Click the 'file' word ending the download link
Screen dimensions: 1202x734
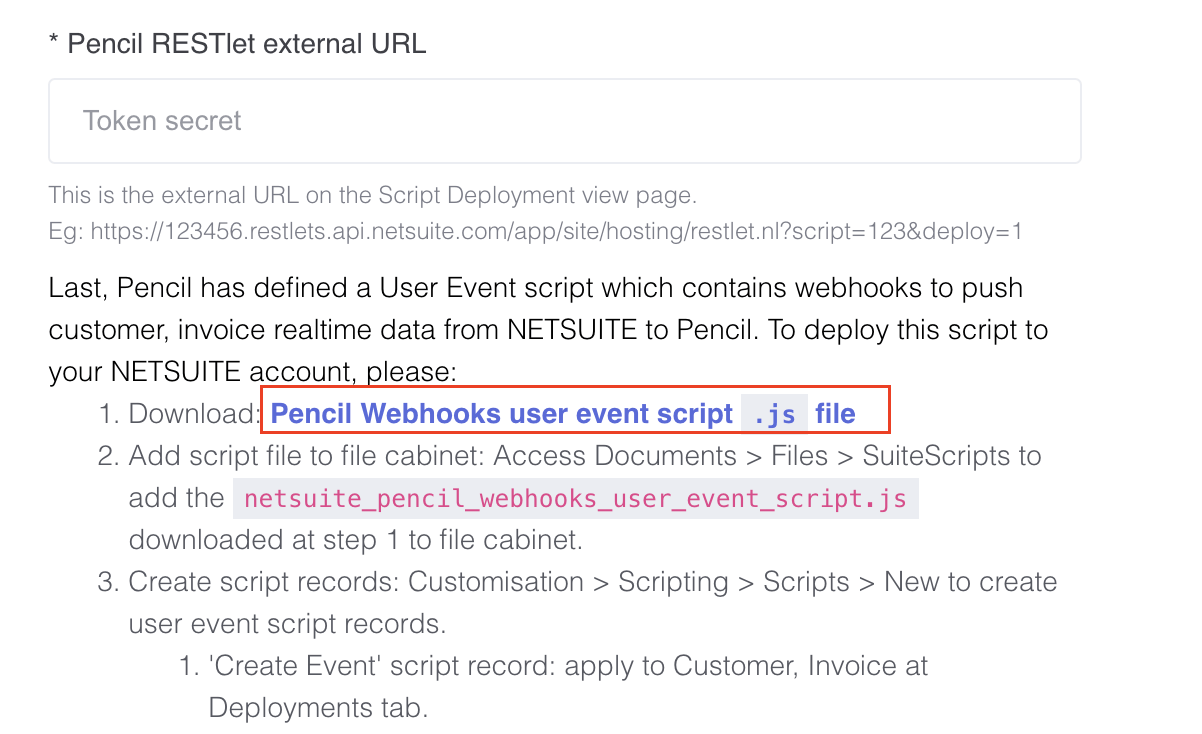tap(836, 413)
